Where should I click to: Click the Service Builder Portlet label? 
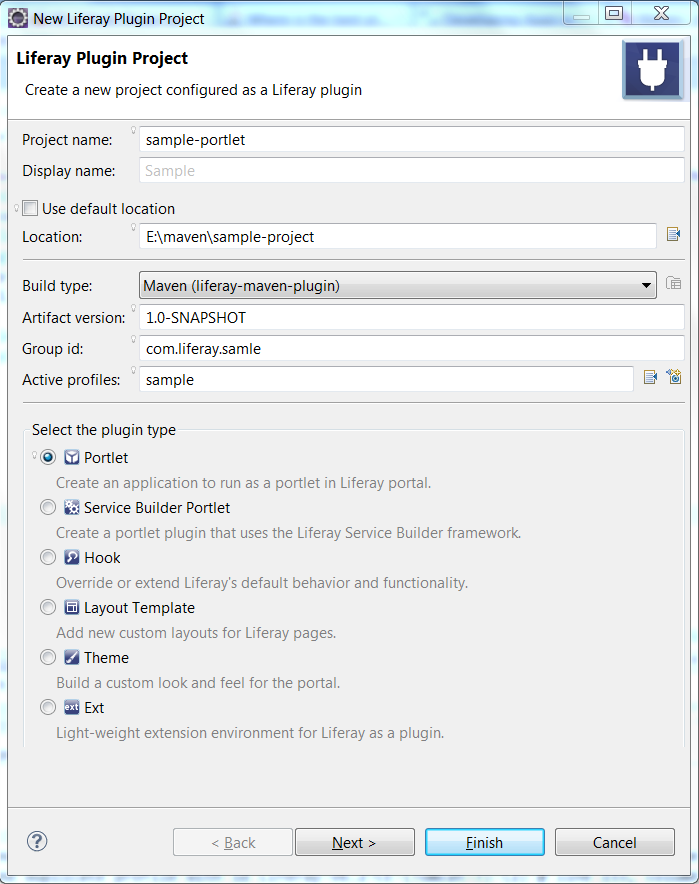coord(157,508)
